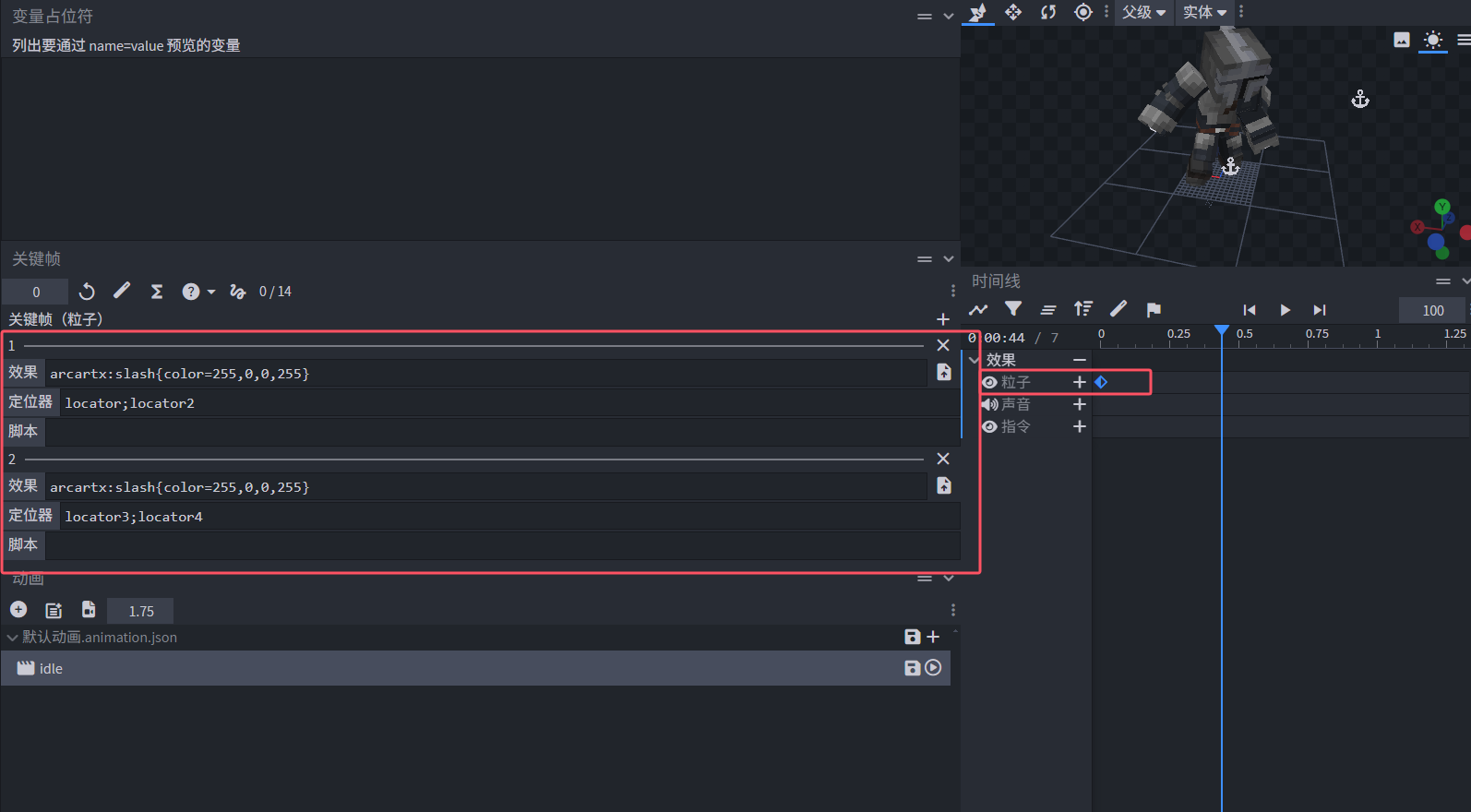
Task: Click the add animation plus-circle icon
Action: 18,610
